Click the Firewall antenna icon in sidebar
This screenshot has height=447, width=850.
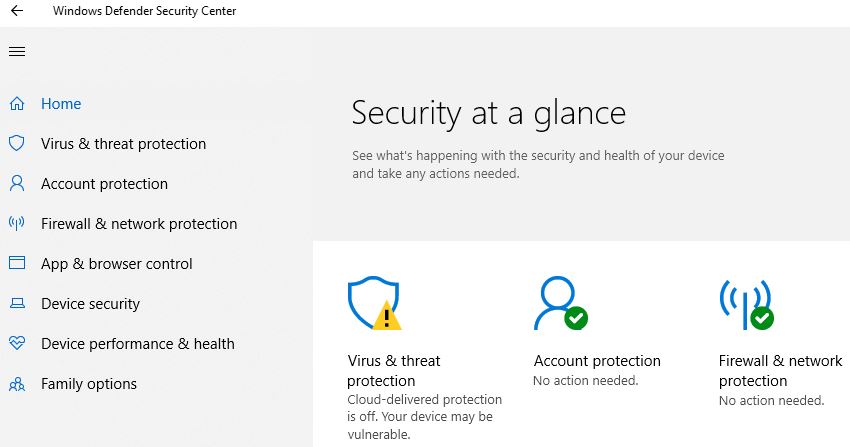pos(17,223)
